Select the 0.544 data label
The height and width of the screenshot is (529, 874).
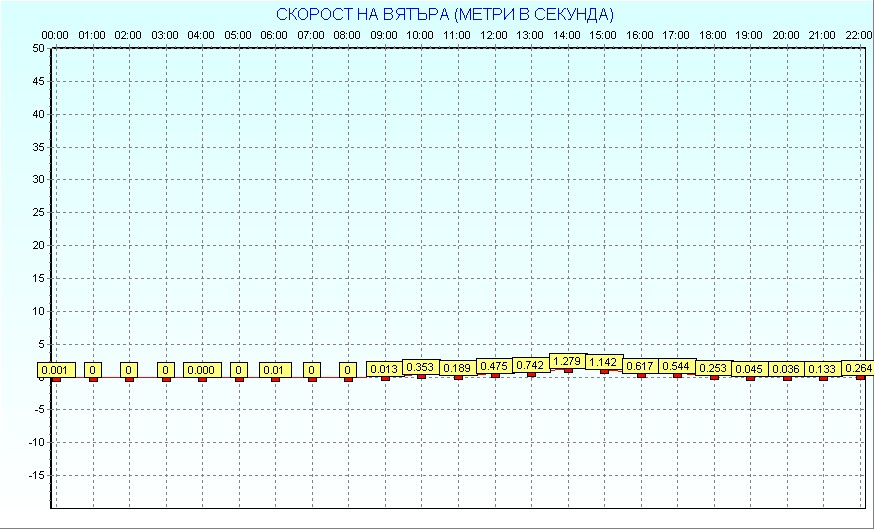click(x=677, y=366)
